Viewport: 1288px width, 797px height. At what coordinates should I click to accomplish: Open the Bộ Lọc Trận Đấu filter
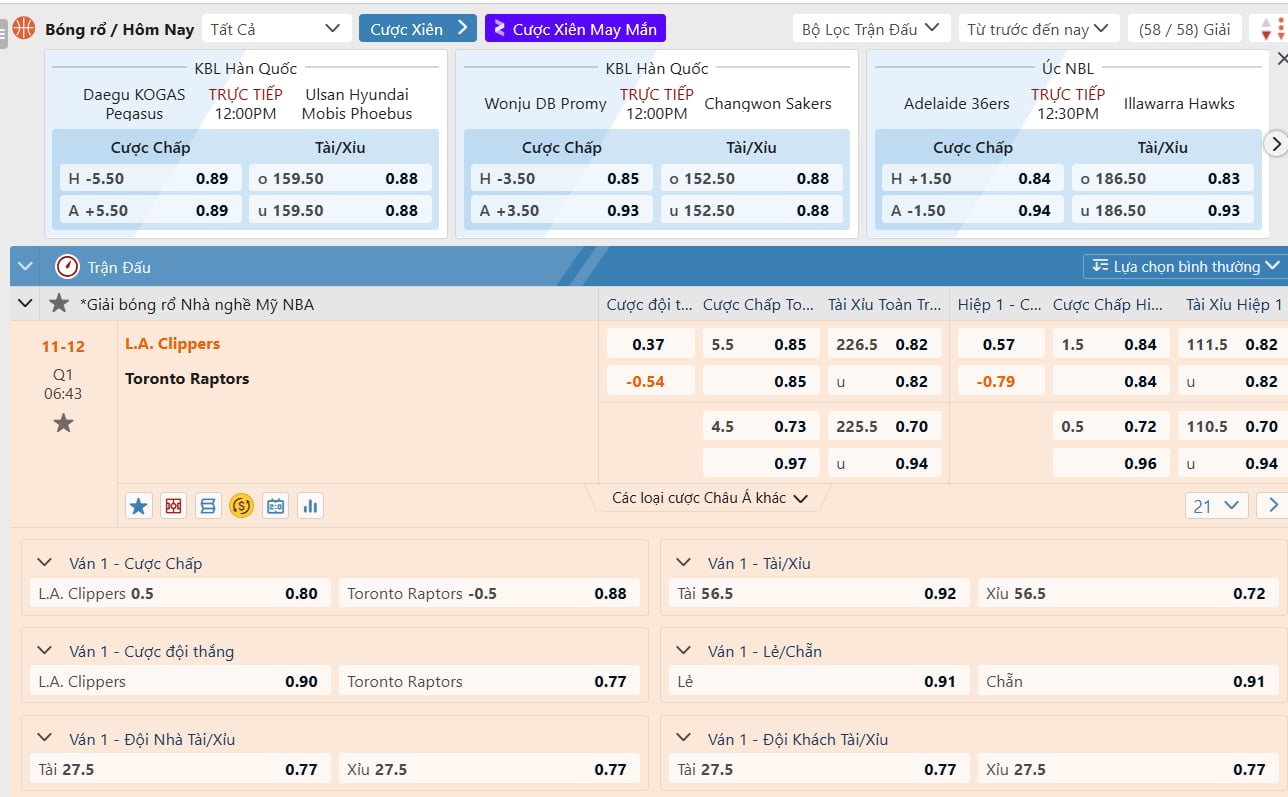872,29
